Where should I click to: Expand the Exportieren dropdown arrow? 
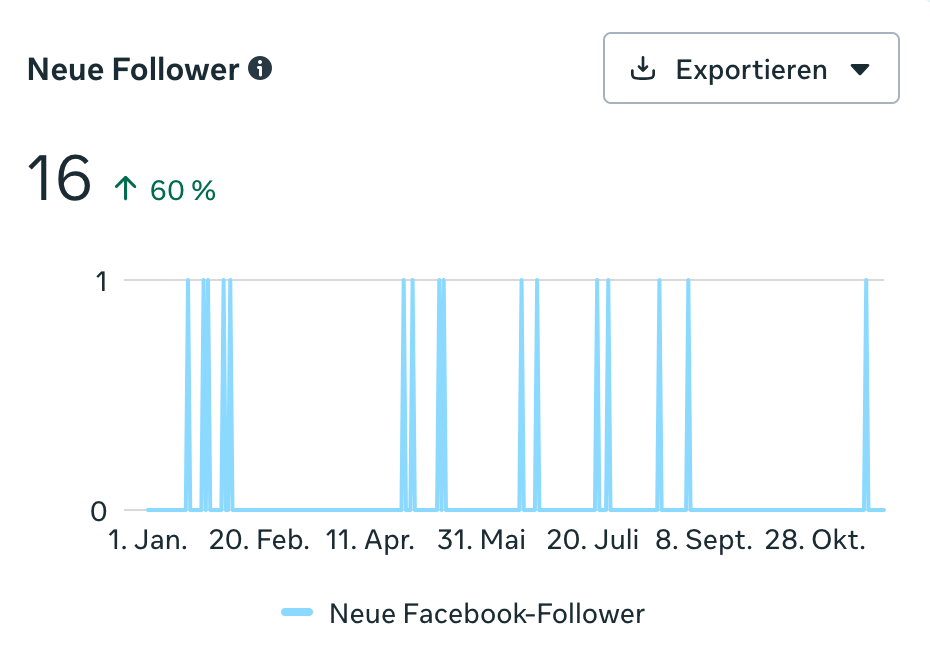coord(859,70)
